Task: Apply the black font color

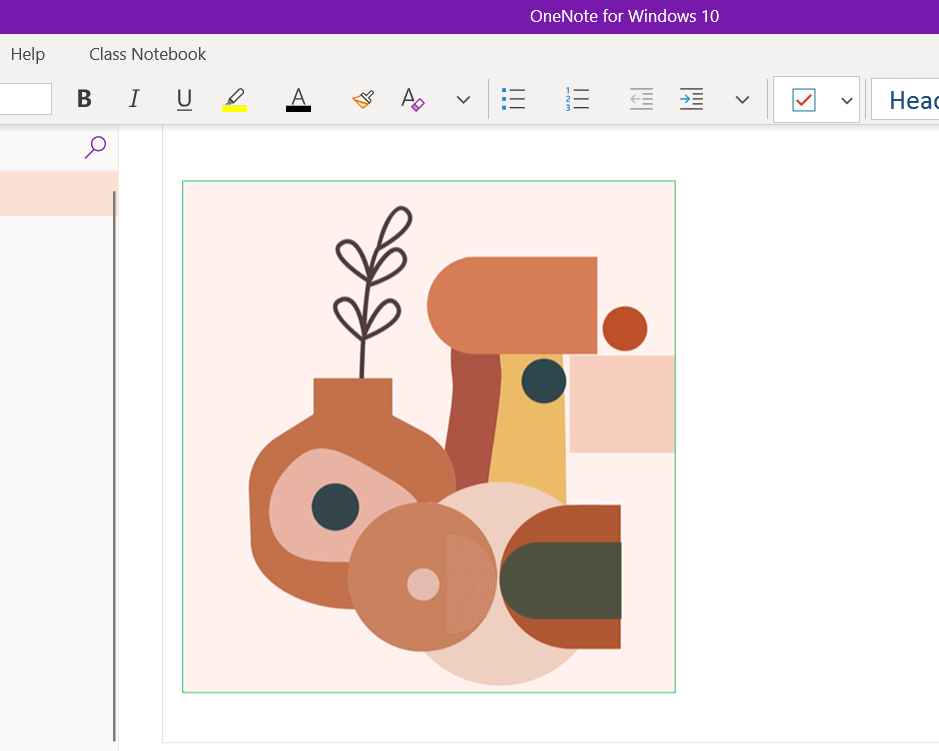Action: (x=298, y=99)
